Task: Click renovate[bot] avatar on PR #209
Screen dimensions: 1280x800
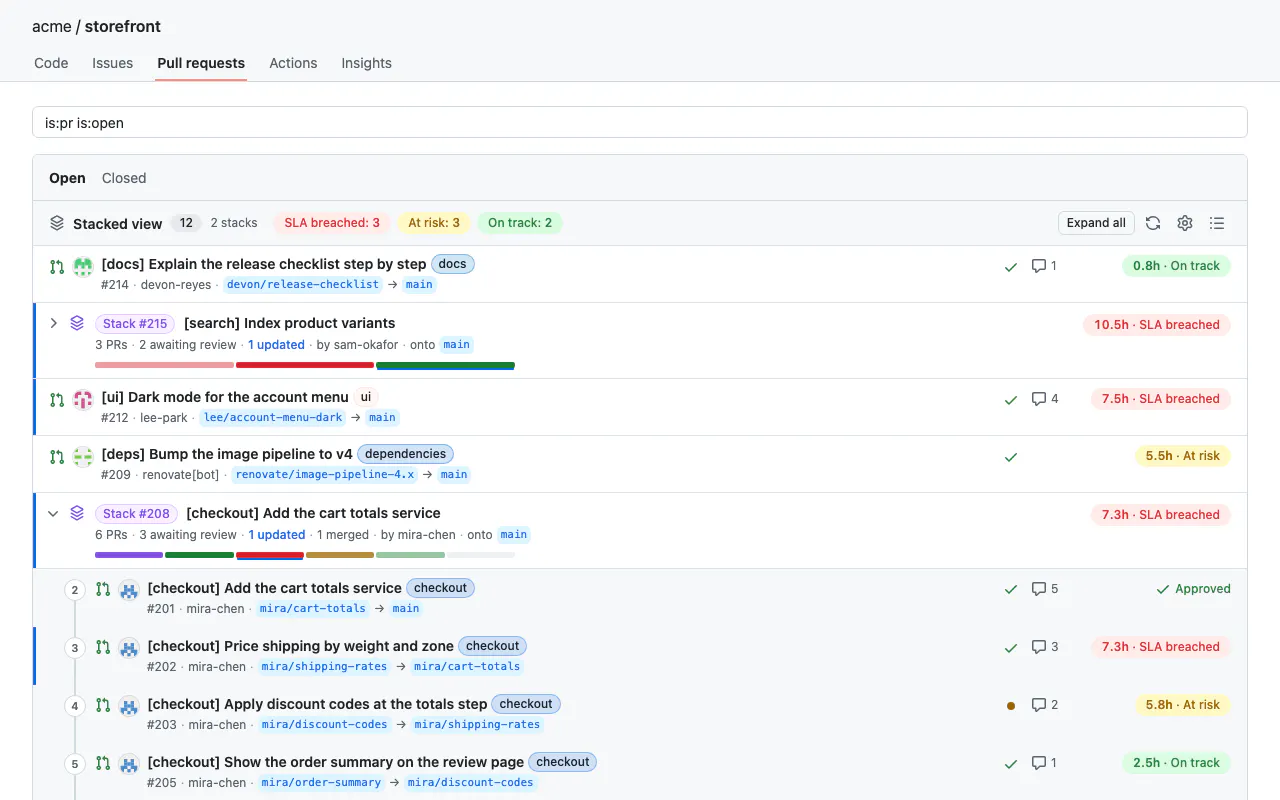Action: pos(83,457)
